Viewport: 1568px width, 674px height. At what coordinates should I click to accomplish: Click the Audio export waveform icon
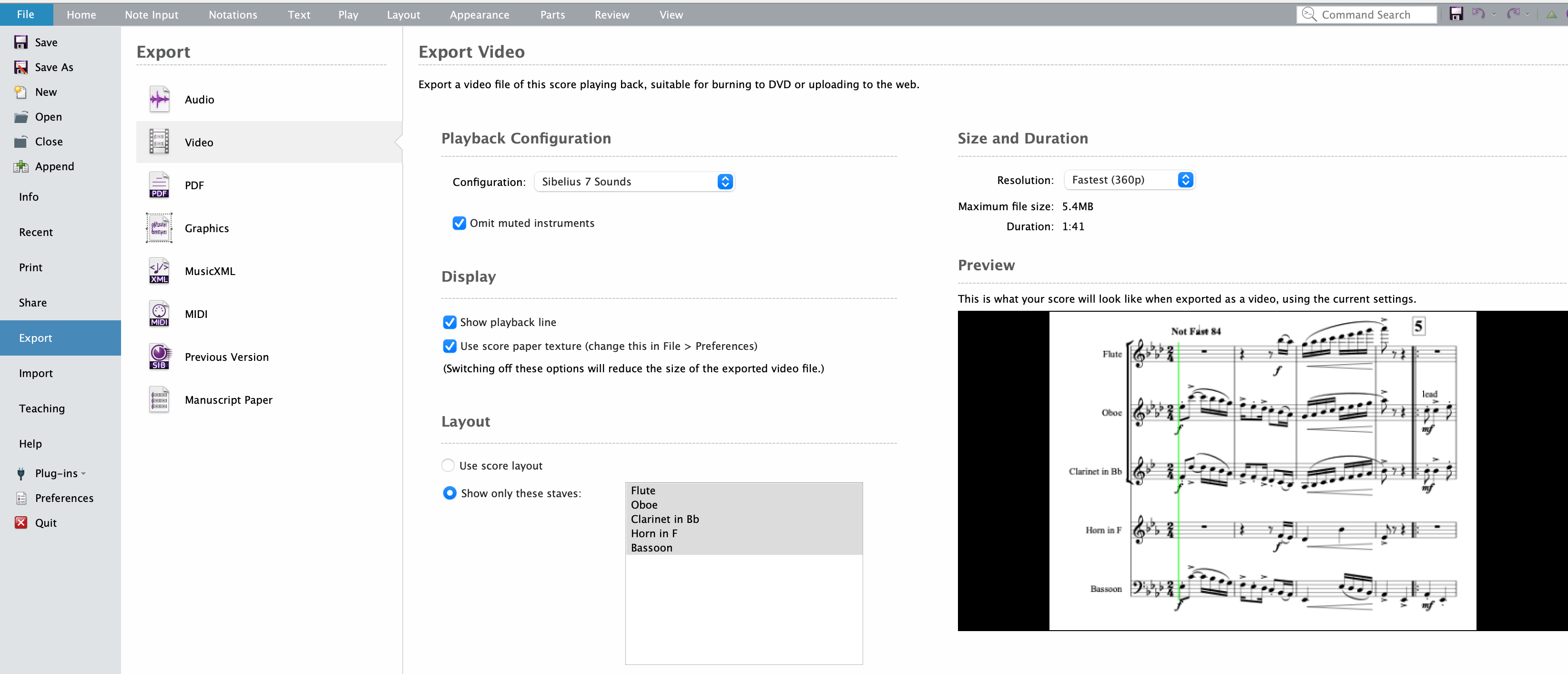click(160, 99)
